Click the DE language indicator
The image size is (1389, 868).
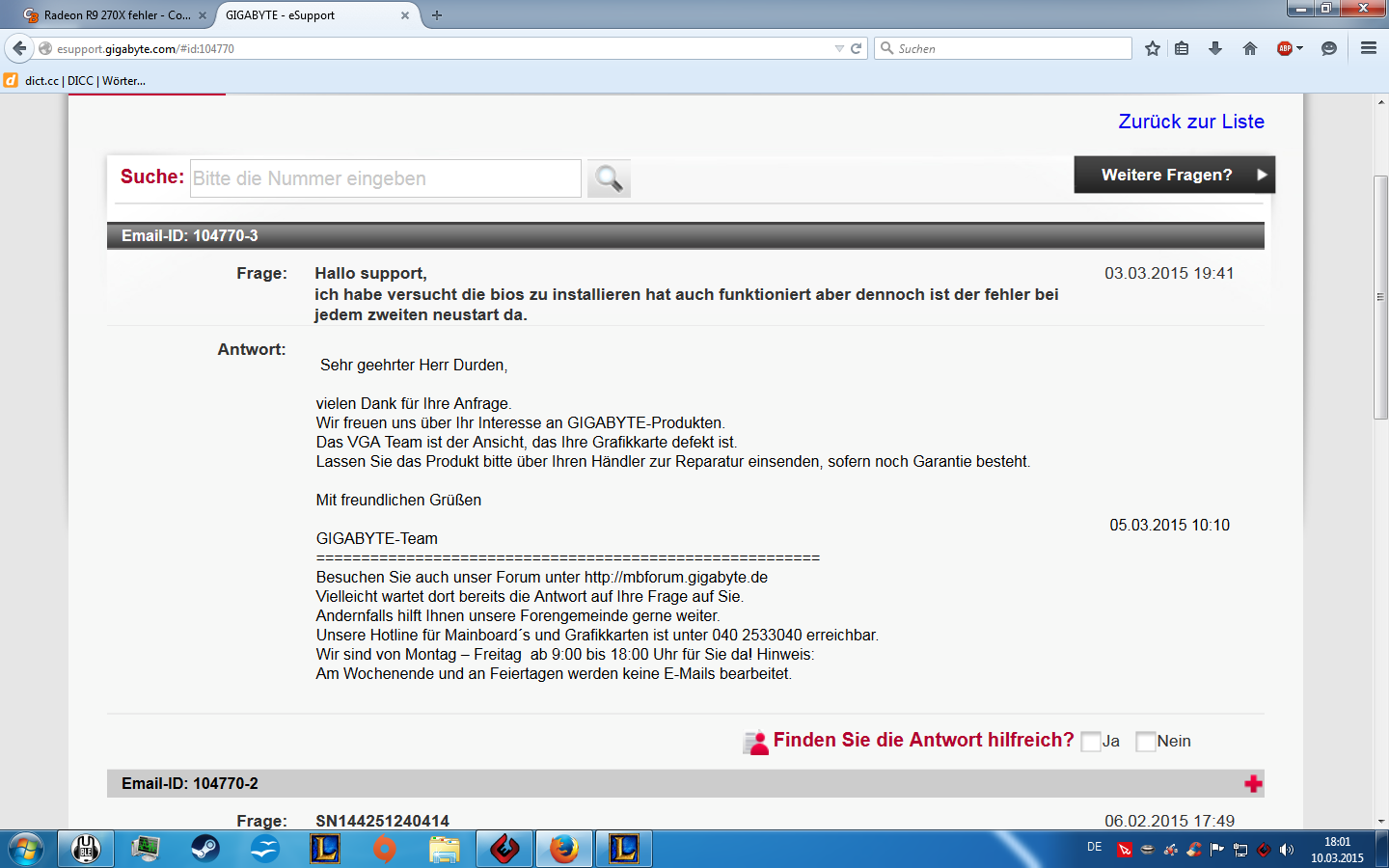pos(1094,847)
